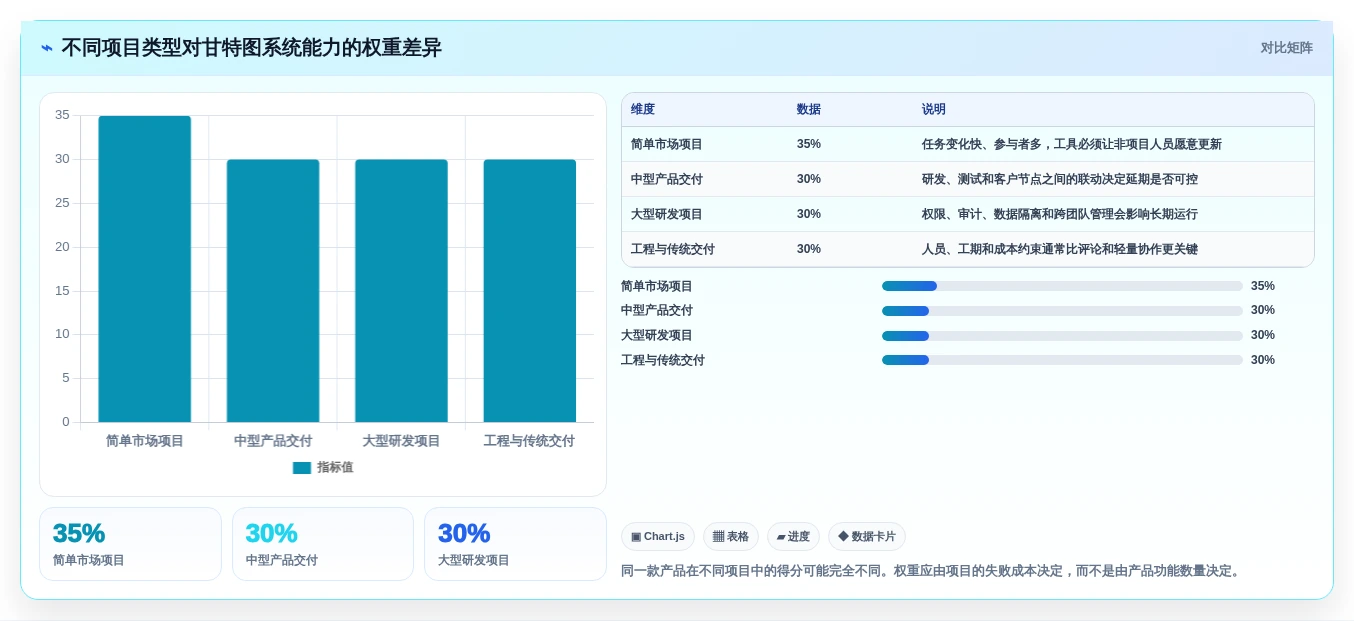Open the 35% 简单市场项目 data card

click(130, 544)
